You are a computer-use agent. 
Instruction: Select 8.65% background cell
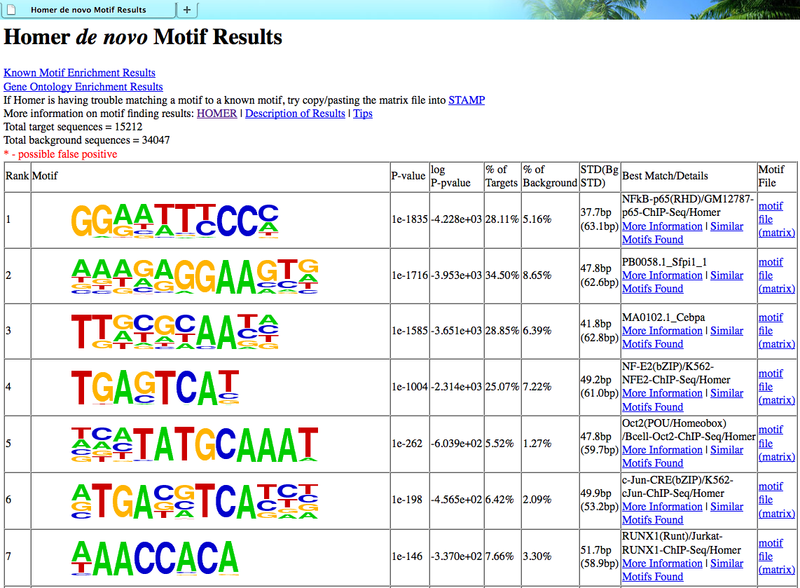[x=550, y=276]
